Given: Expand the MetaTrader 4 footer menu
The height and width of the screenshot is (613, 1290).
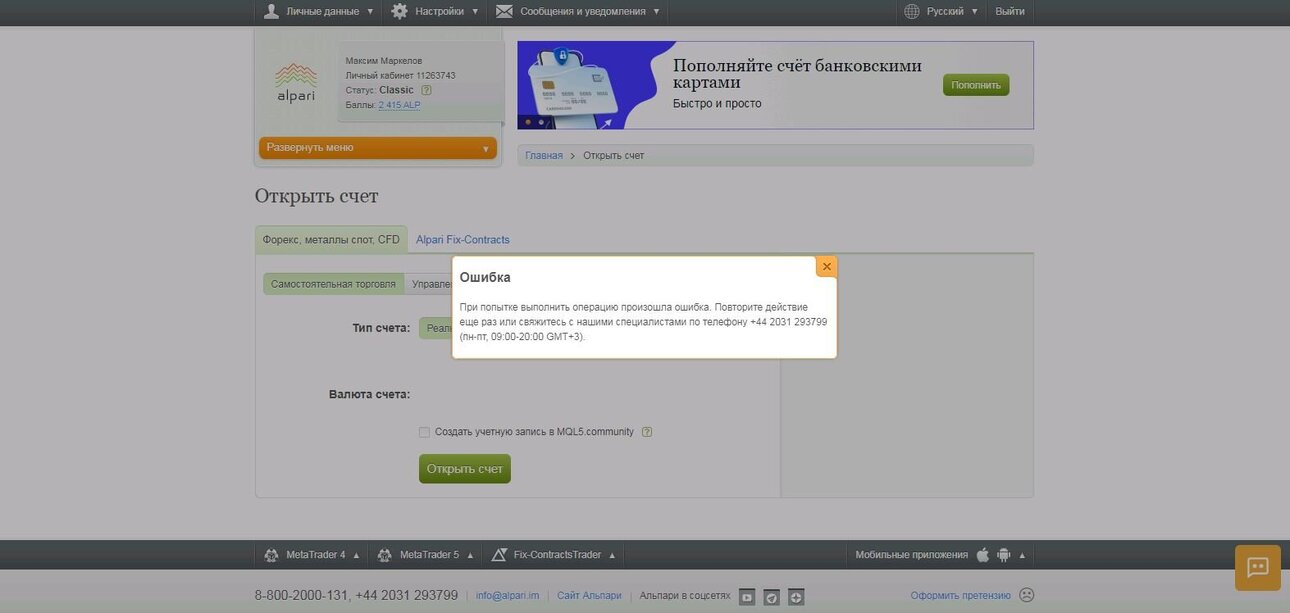Looking at the screenshot, I should point(311,555).
